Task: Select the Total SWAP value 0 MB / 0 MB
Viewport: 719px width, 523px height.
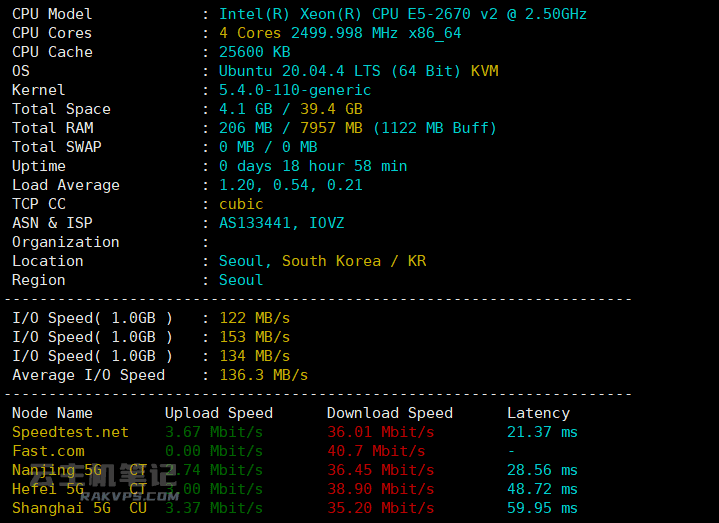Action: [268, 147]
